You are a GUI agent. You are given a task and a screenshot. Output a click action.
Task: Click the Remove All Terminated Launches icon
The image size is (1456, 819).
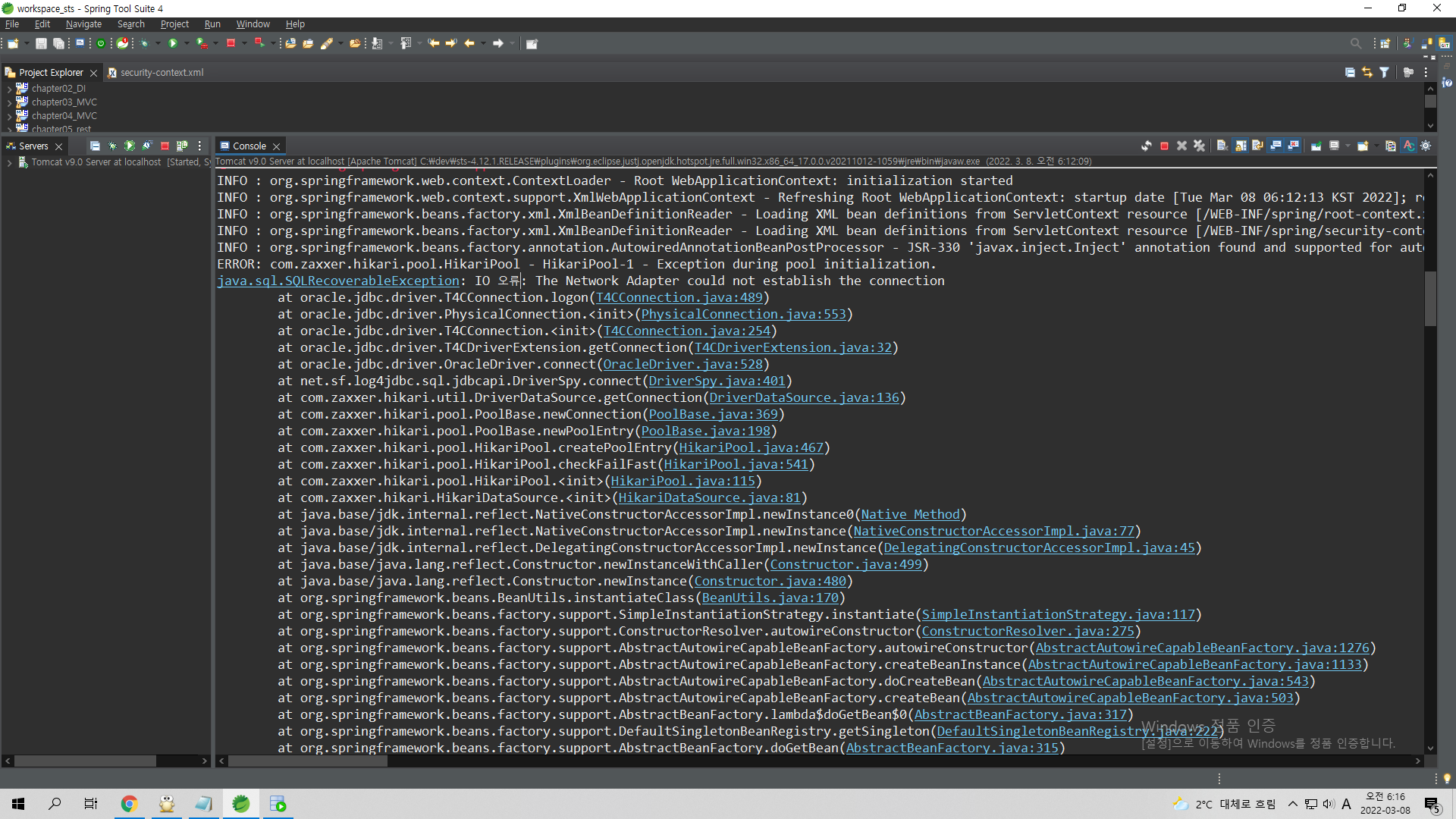tap(1199, 146)
